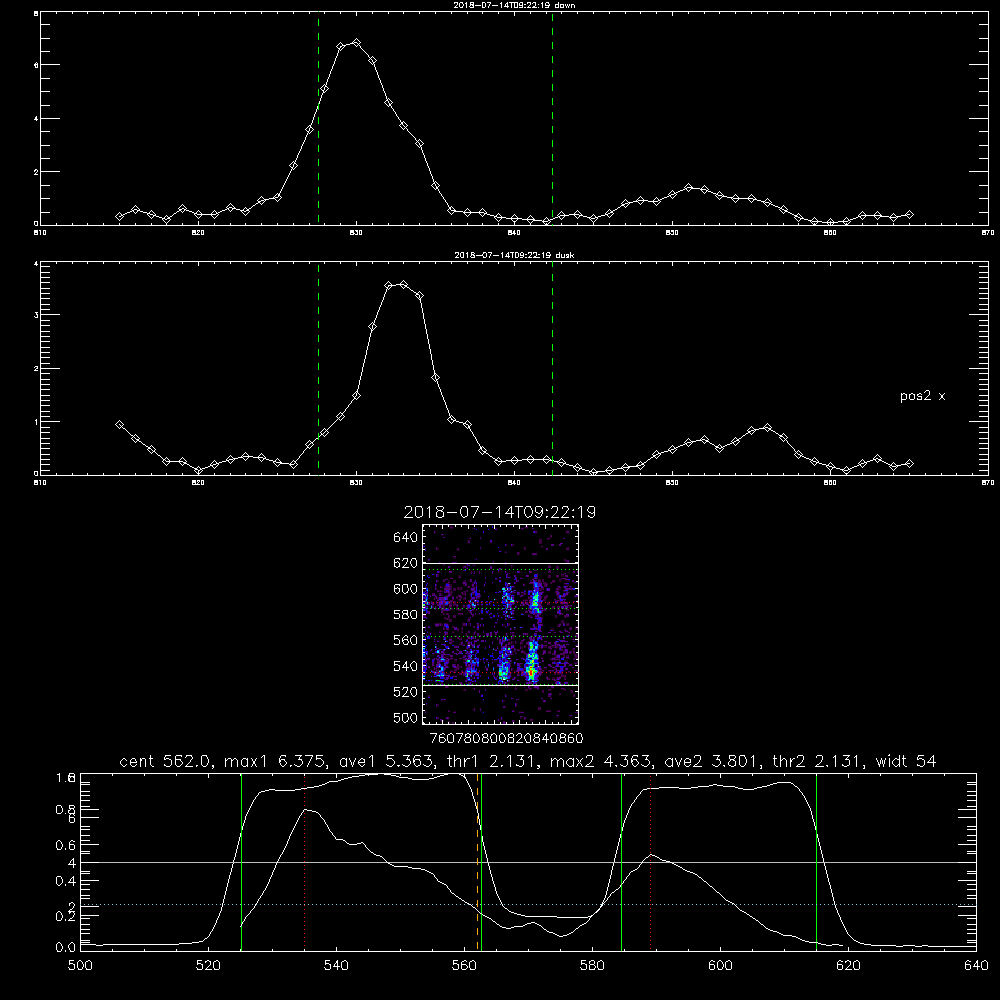The height and width of the screenshot is (1000, 1000).
Task: Click the red dotted line at the second profile peak
Action: (651, 861)
